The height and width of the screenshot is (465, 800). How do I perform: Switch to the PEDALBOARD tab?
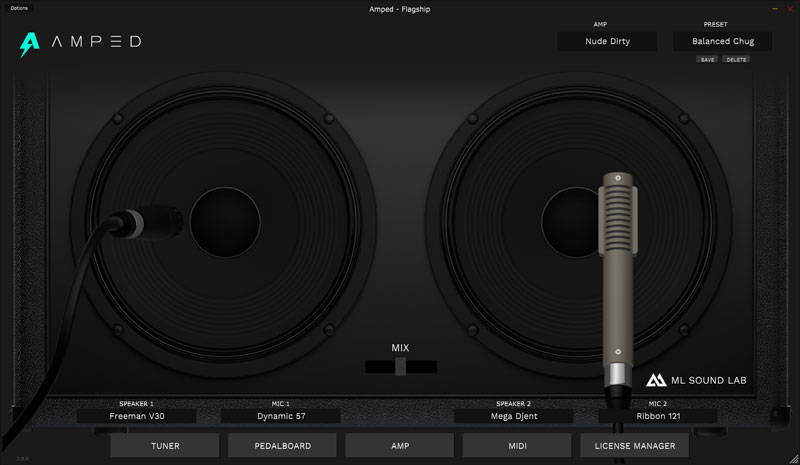(x=282, y=446)
